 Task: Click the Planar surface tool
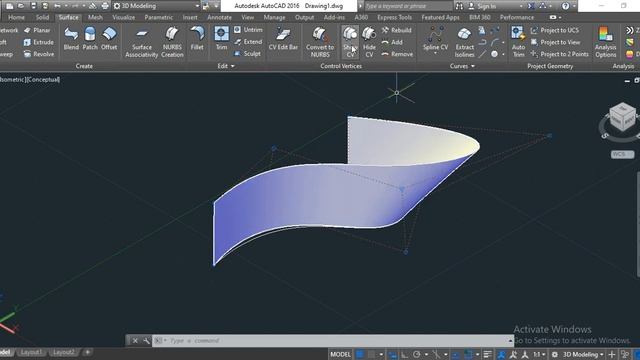(37, 30)
